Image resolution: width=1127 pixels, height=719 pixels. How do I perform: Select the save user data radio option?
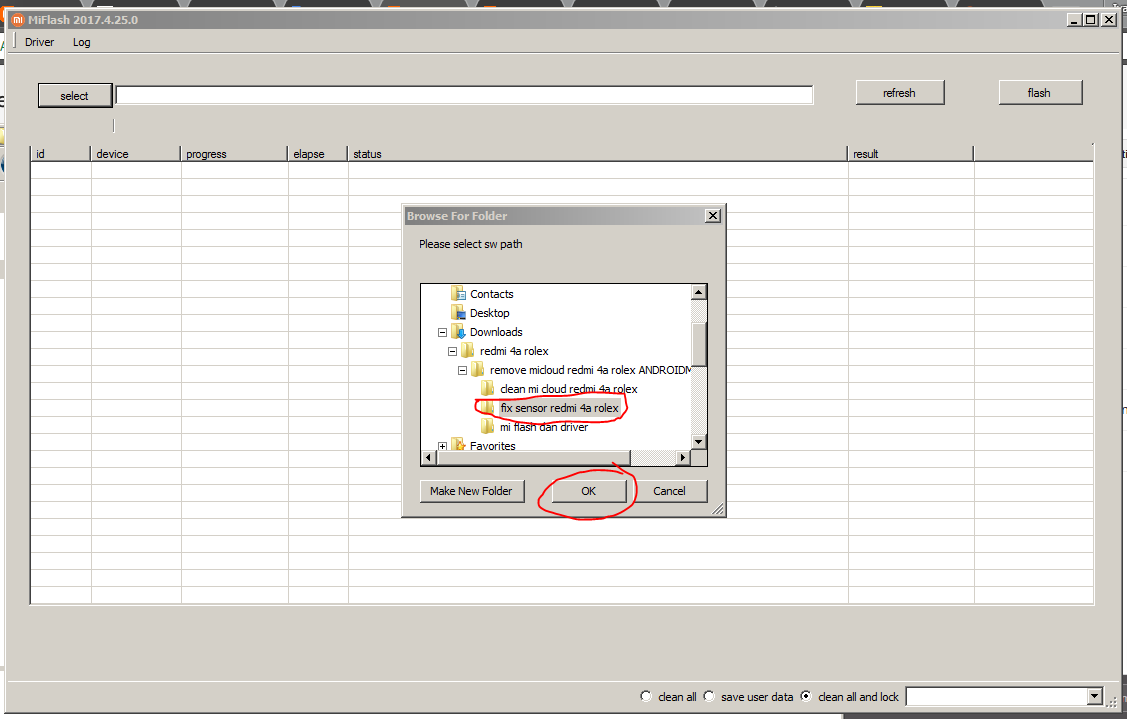click(x=709, y=696)
